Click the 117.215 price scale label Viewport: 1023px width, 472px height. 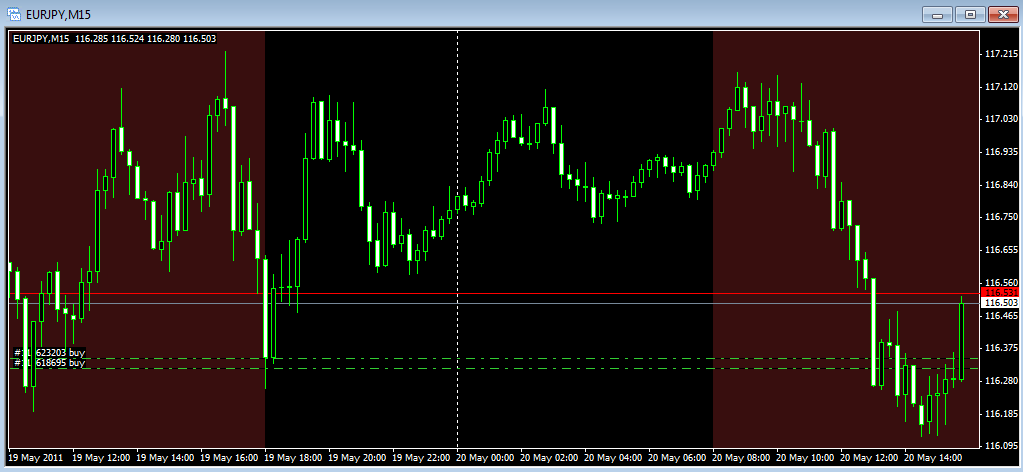tap(1001, 54)
